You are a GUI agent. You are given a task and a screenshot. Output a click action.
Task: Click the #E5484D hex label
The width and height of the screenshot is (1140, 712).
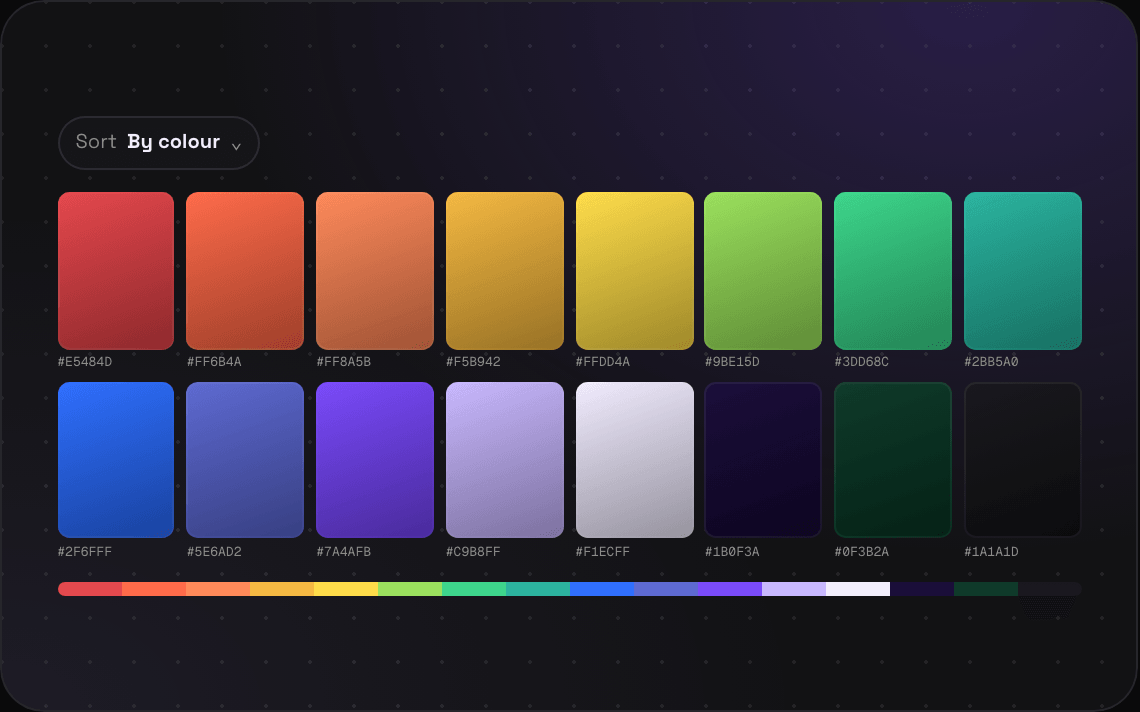click(x=85, y=361)
